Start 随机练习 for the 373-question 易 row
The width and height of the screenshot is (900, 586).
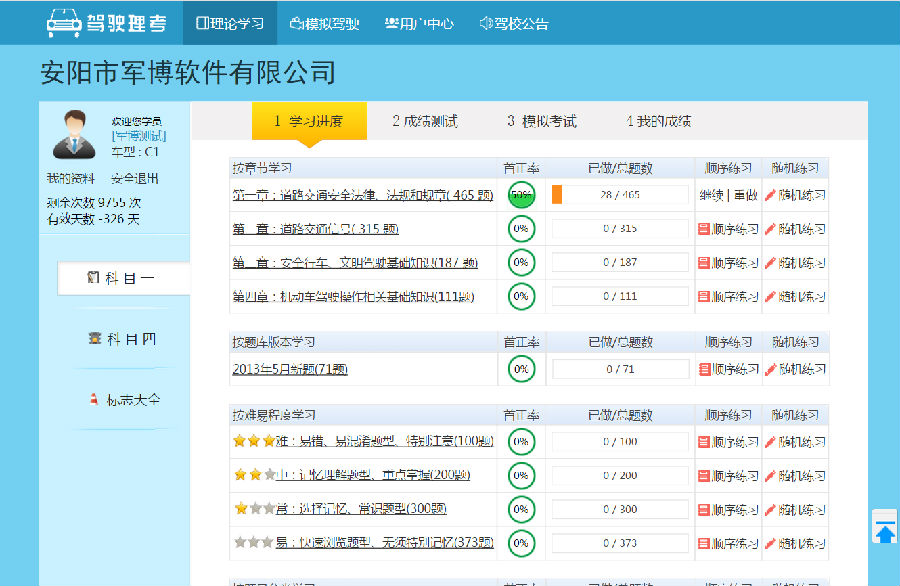[x=795, y=544]
